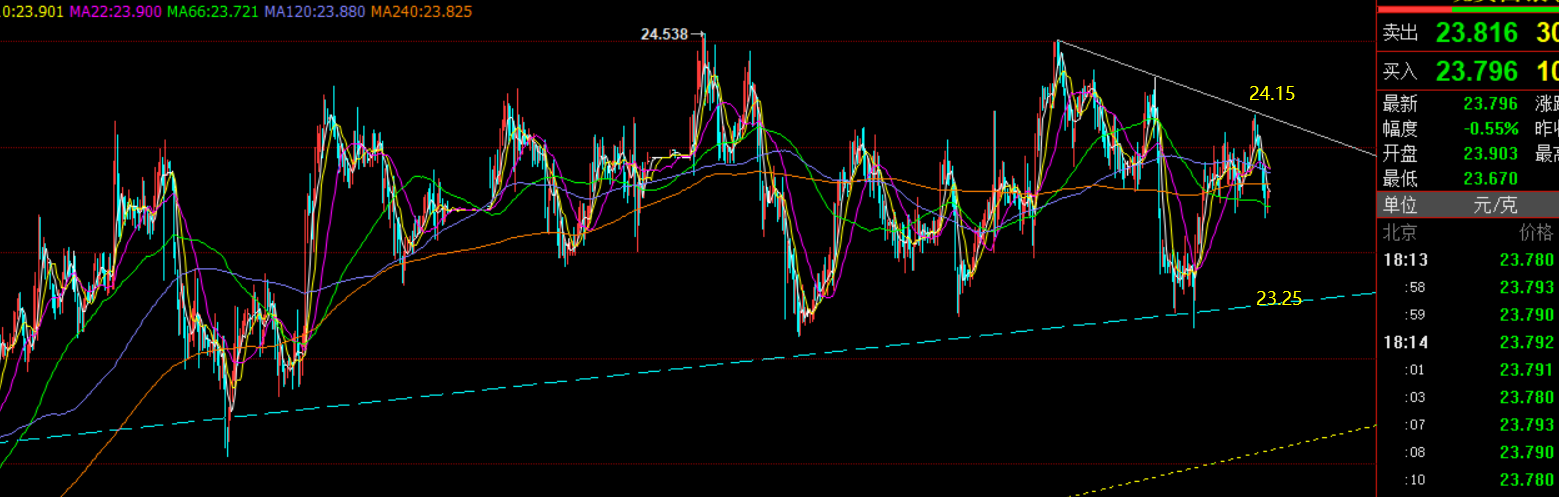Click the MA66:23.721 indicator label
This screenshot has height=497, width=1559.
[x=212, y=11]
